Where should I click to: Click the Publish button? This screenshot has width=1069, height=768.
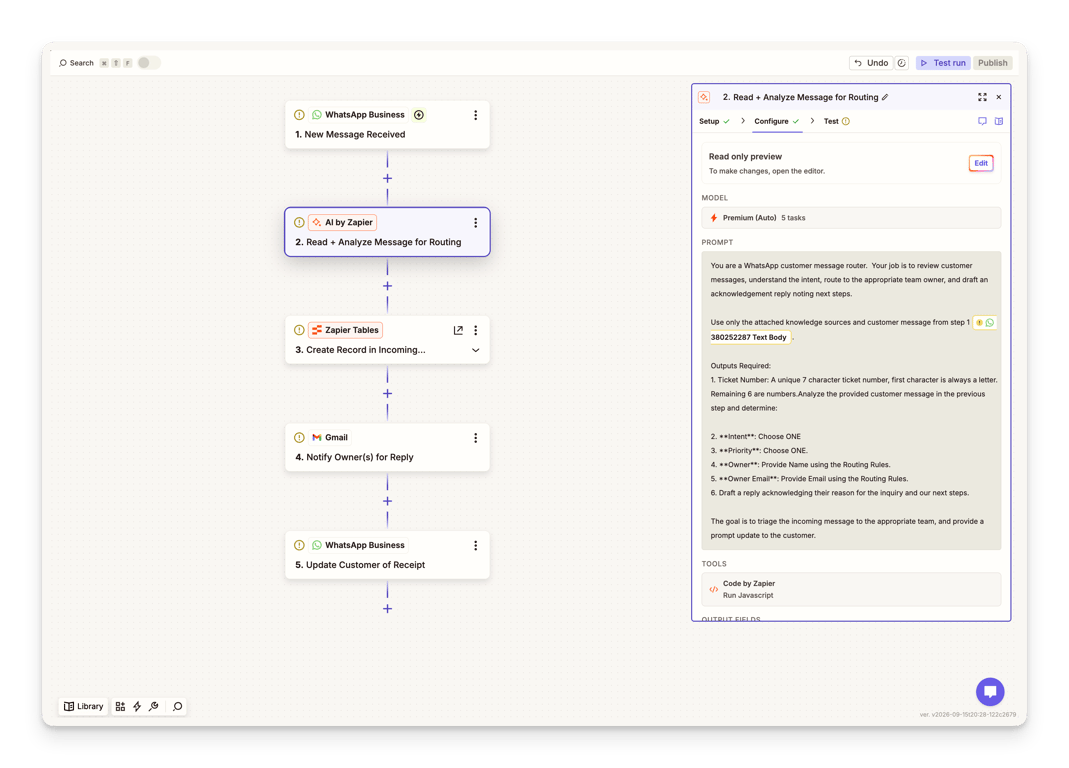coord(993,63)
